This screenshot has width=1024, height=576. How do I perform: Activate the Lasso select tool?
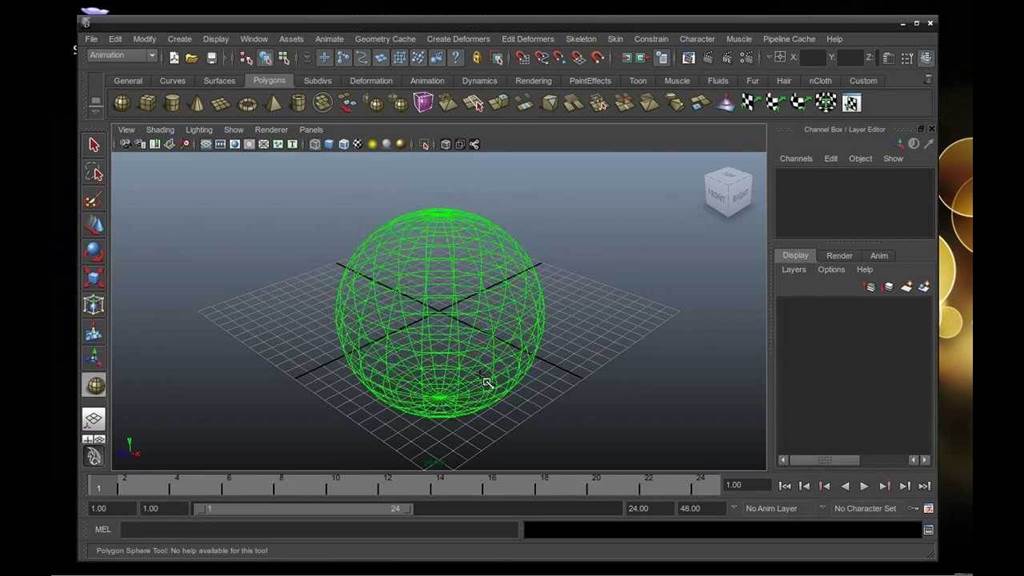(x=94, y=172)
